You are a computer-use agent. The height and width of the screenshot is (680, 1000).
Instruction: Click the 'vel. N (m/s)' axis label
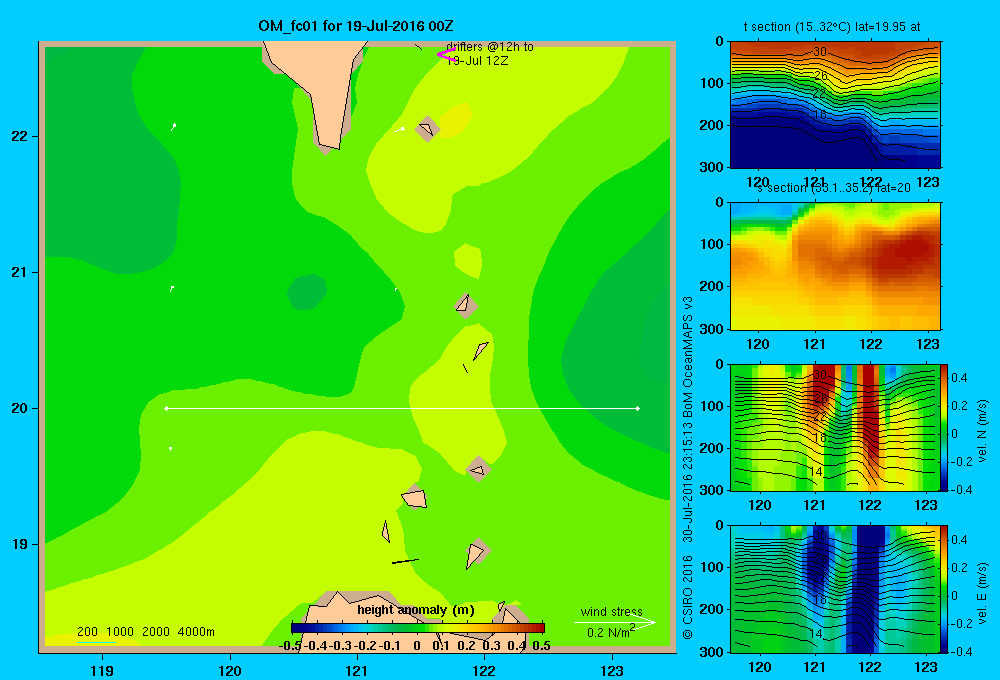pos(982,431)
